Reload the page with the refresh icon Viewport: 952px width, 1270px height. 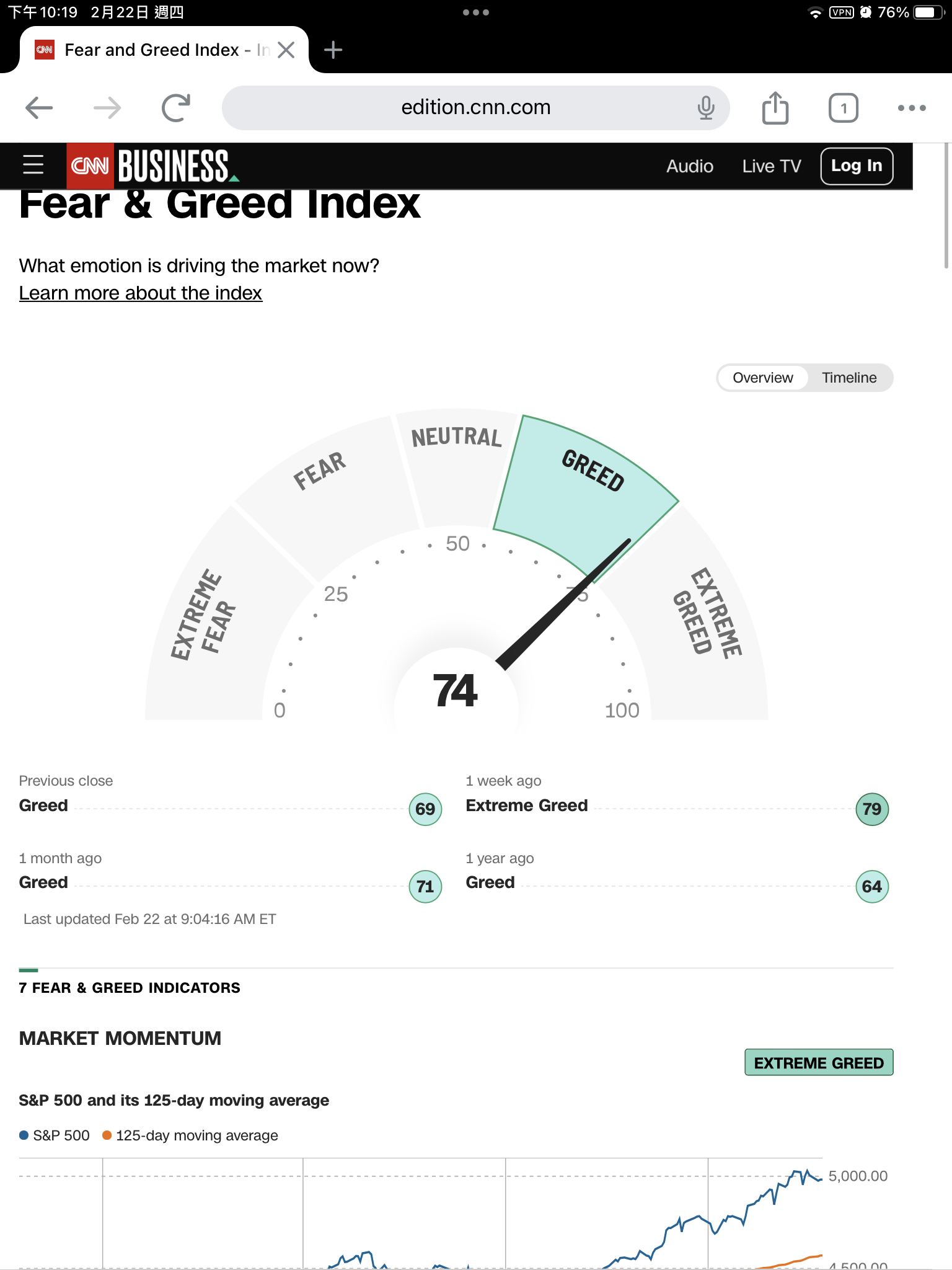(176, 108)
